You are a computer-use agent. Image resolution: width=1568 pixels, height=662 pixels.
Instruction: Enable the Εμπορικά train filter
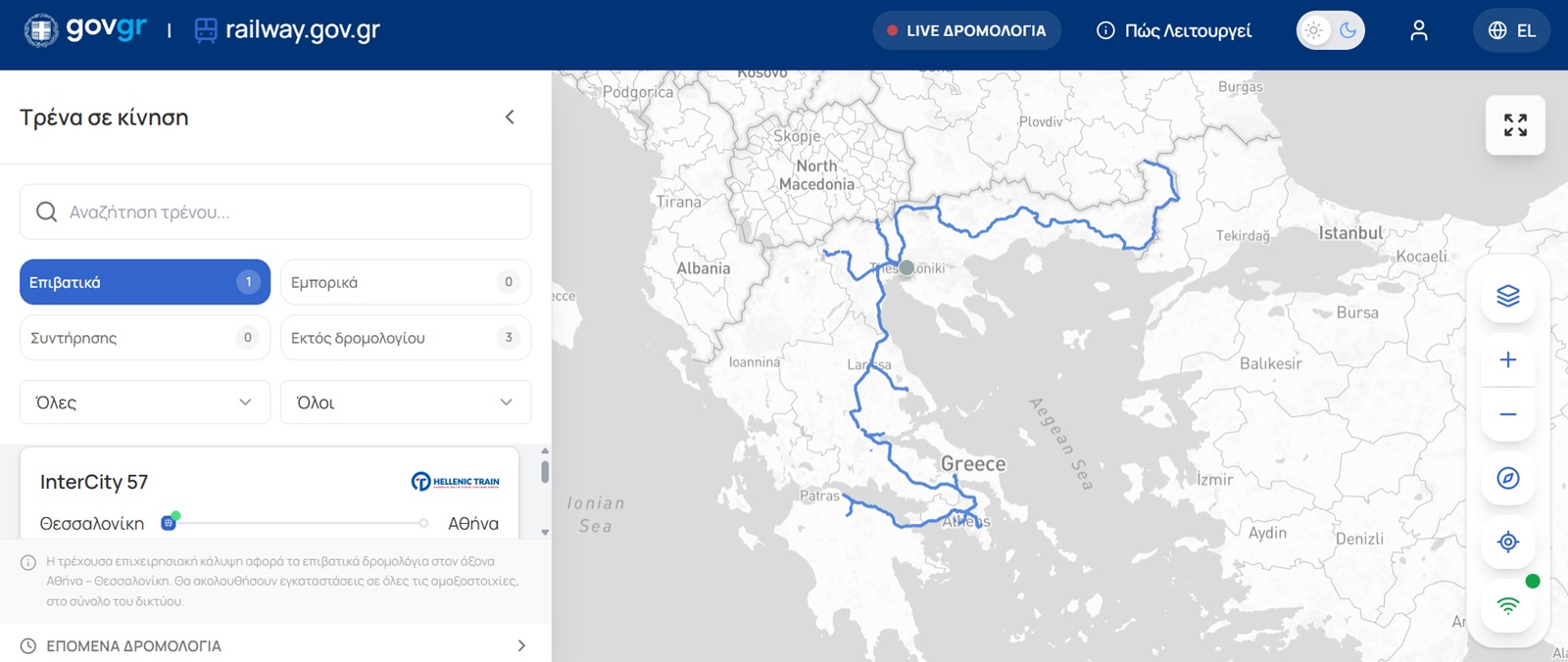pyautogui.click(x=405, y=282)
